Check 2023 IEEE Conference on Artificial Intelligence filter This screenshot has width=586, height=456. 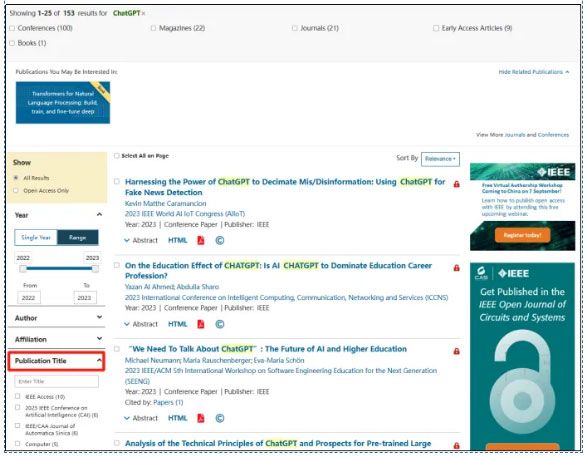(18, 407)
